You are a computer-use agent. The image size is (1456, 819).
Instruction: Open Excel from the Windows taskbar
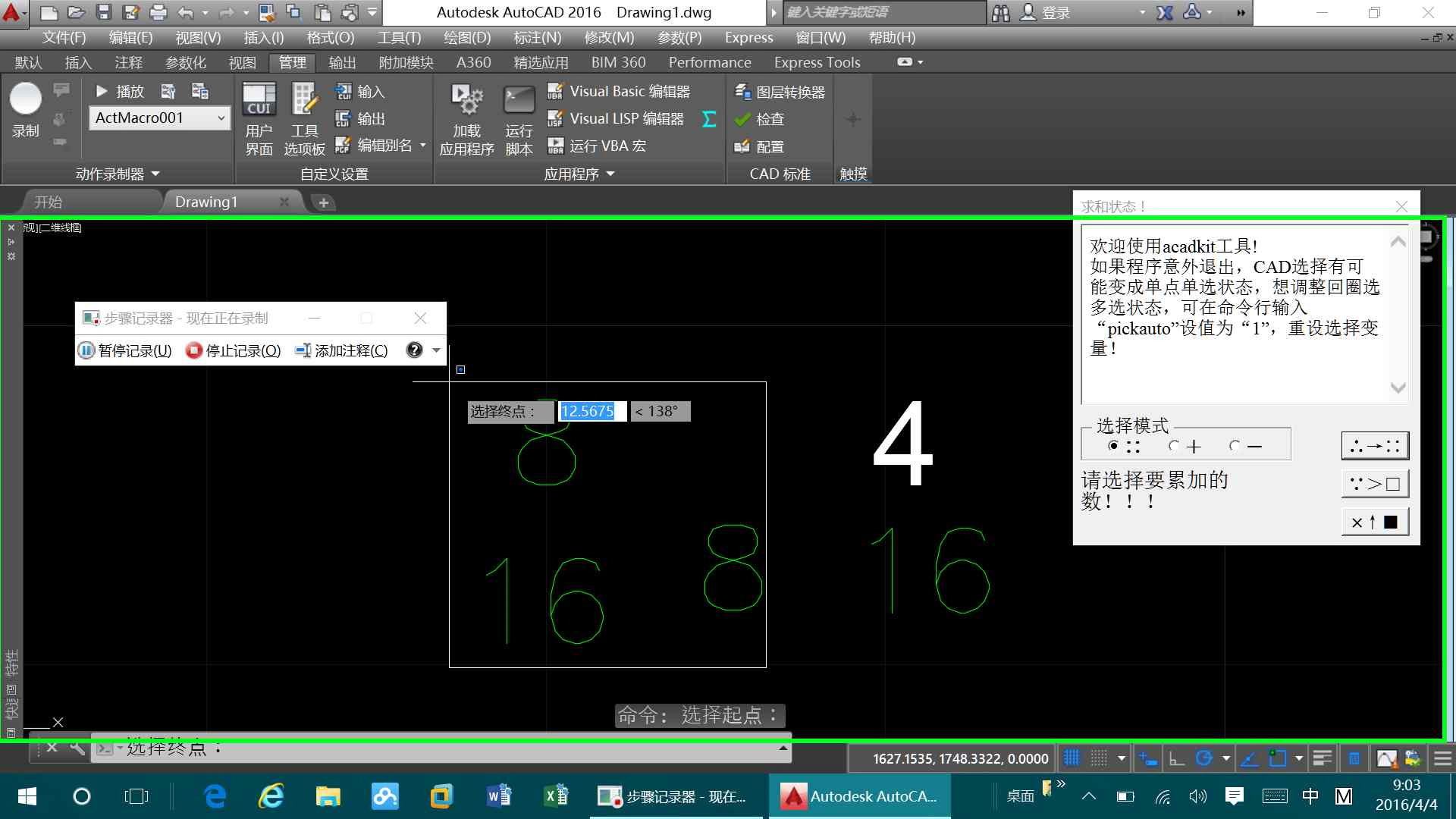pos(556,796)
